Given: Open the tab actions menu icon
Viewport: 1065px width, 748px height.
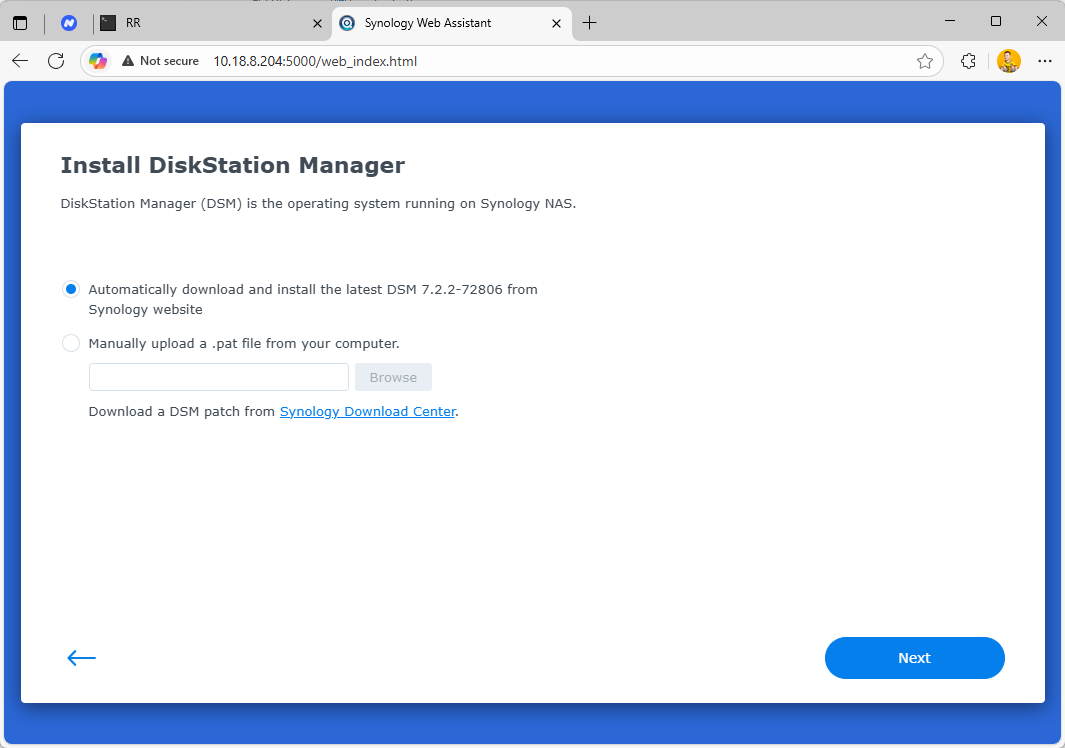Looking at the screenshot, I should (x=20, y=23).
